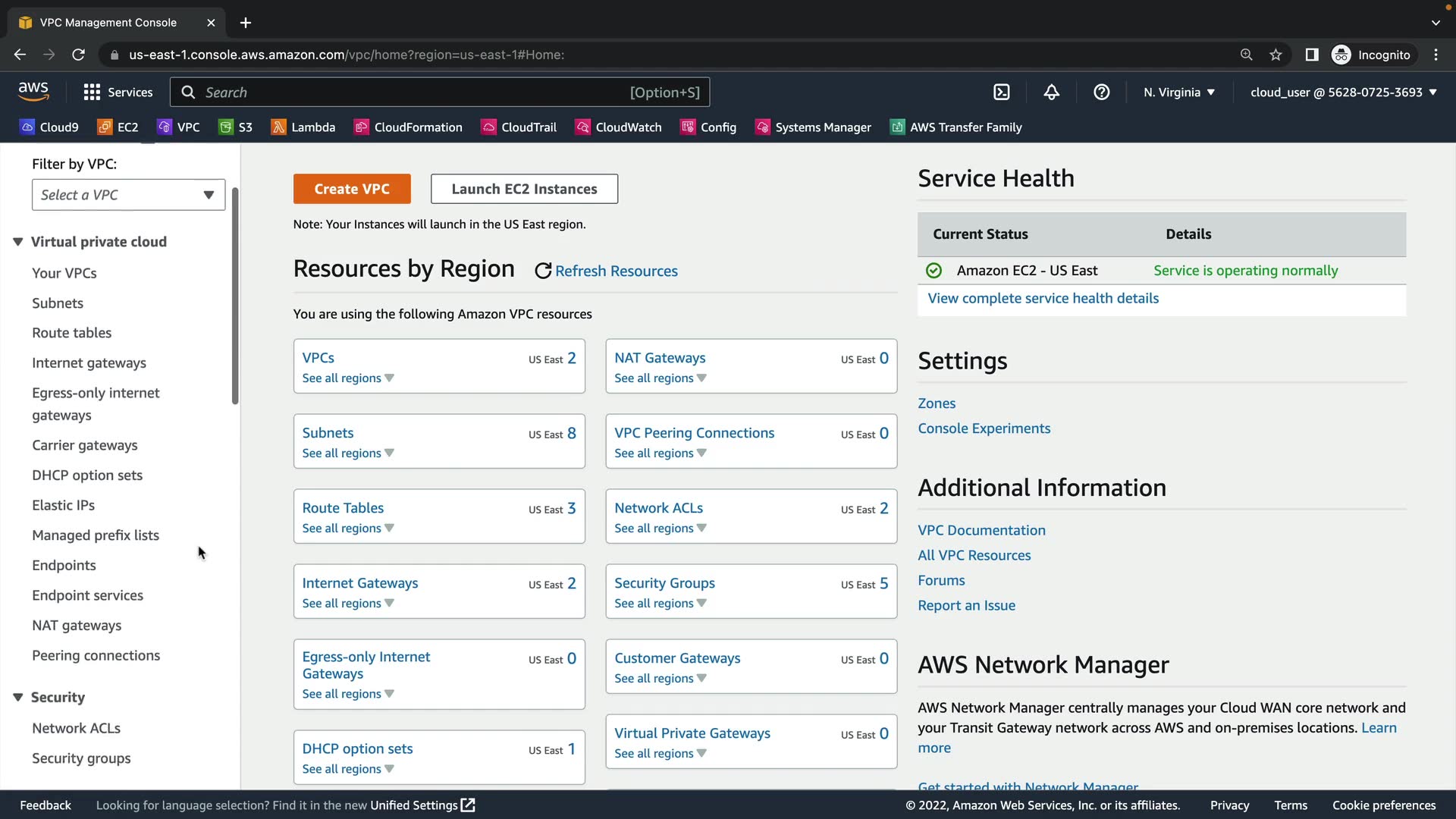
Task: Open the Select a VPC dropdown
Action: [128, 195]
